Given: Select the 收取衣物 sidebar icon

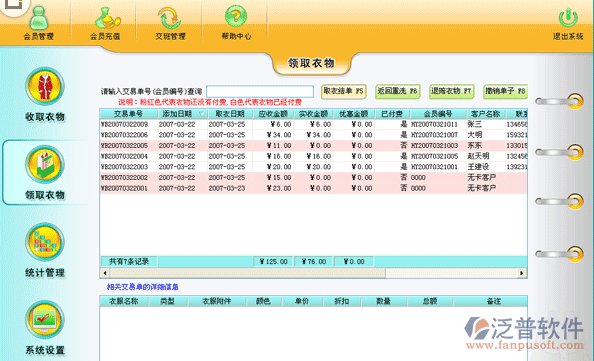Looking at the screenshot, I should (45, 86).
